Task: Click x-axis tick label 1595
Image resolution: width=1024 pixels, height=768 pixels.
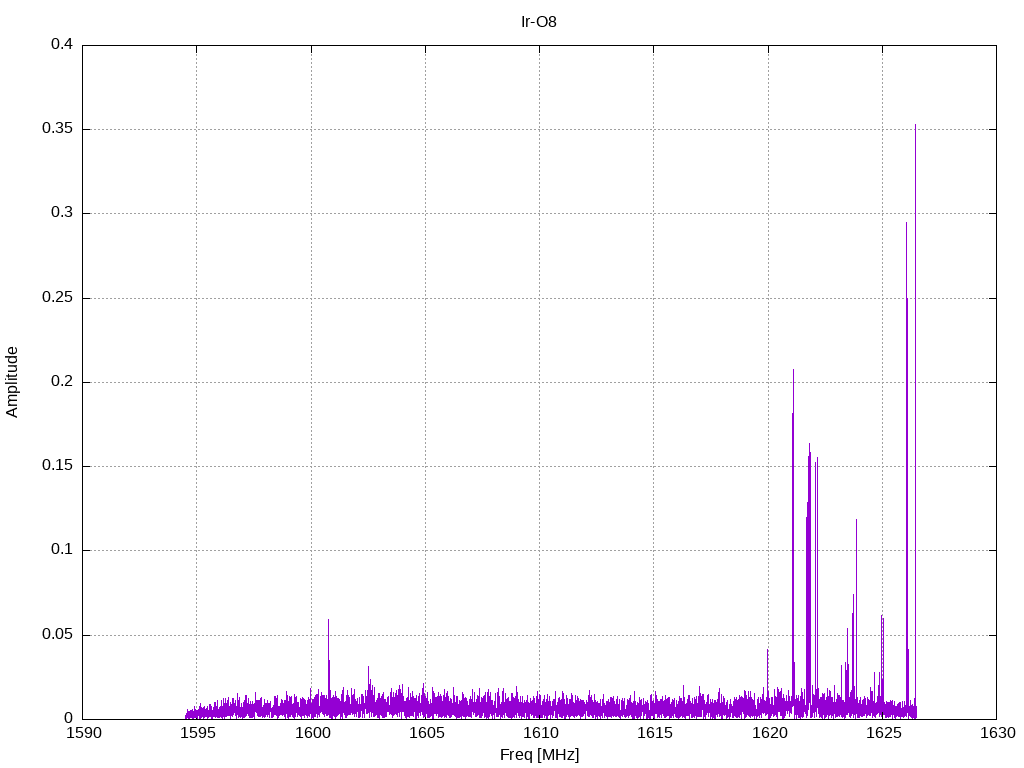Action: point(198,733)
